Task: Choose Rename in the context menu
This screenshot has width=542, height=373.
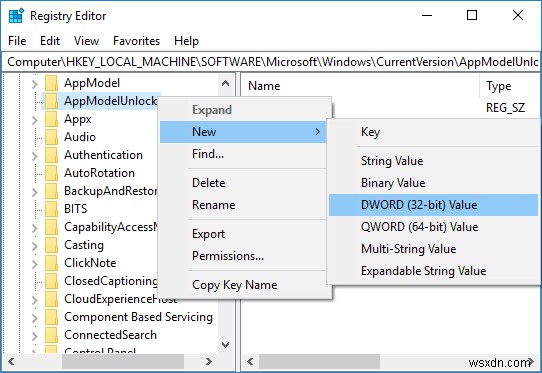Action: pyautogui.click(x=243, y=205)
